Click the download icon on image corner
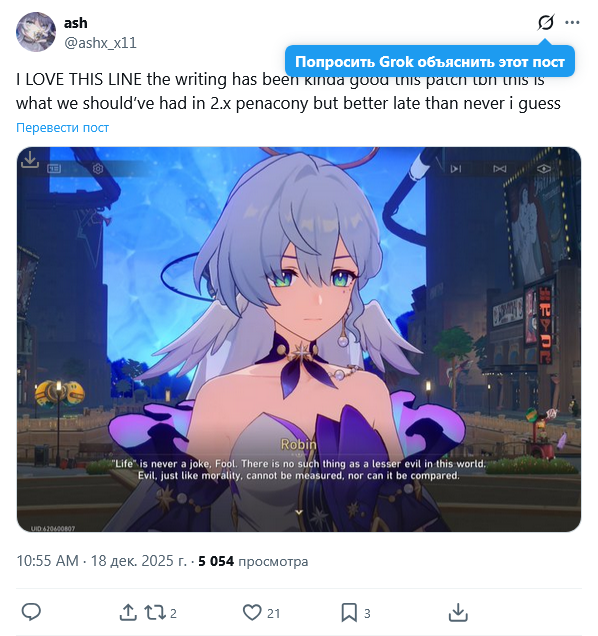This screenshot has width=598, height=636. (x=30, y=159)
